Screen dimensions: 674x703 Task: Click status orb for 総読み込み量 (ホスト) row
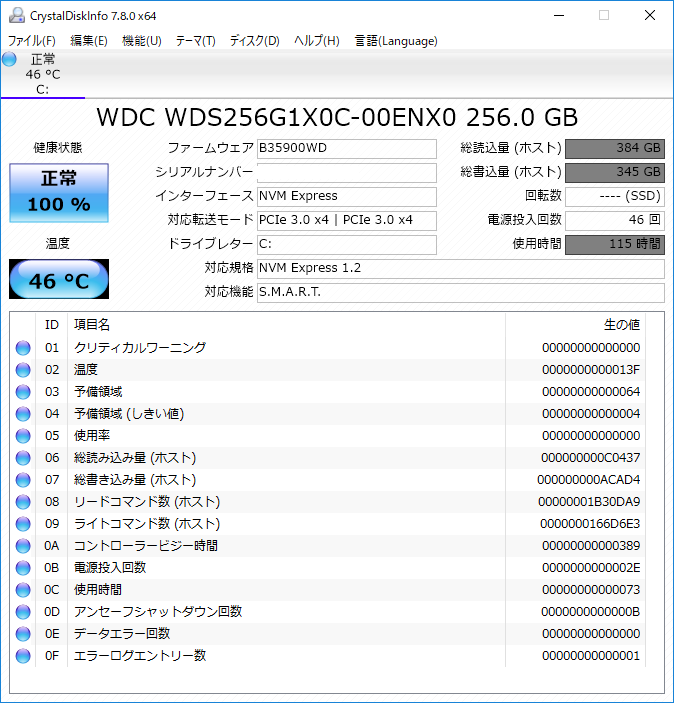point(23,458)
